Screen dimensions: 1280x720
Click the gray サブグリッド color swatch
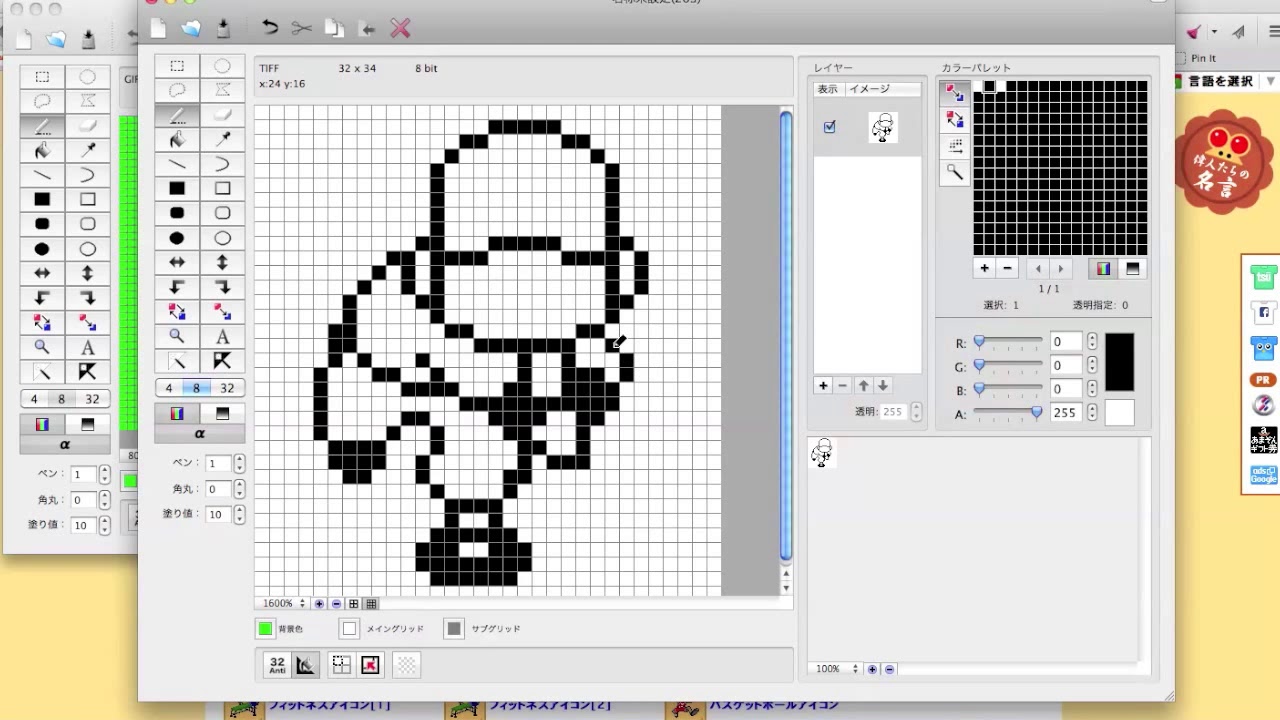tap(454, 629)
